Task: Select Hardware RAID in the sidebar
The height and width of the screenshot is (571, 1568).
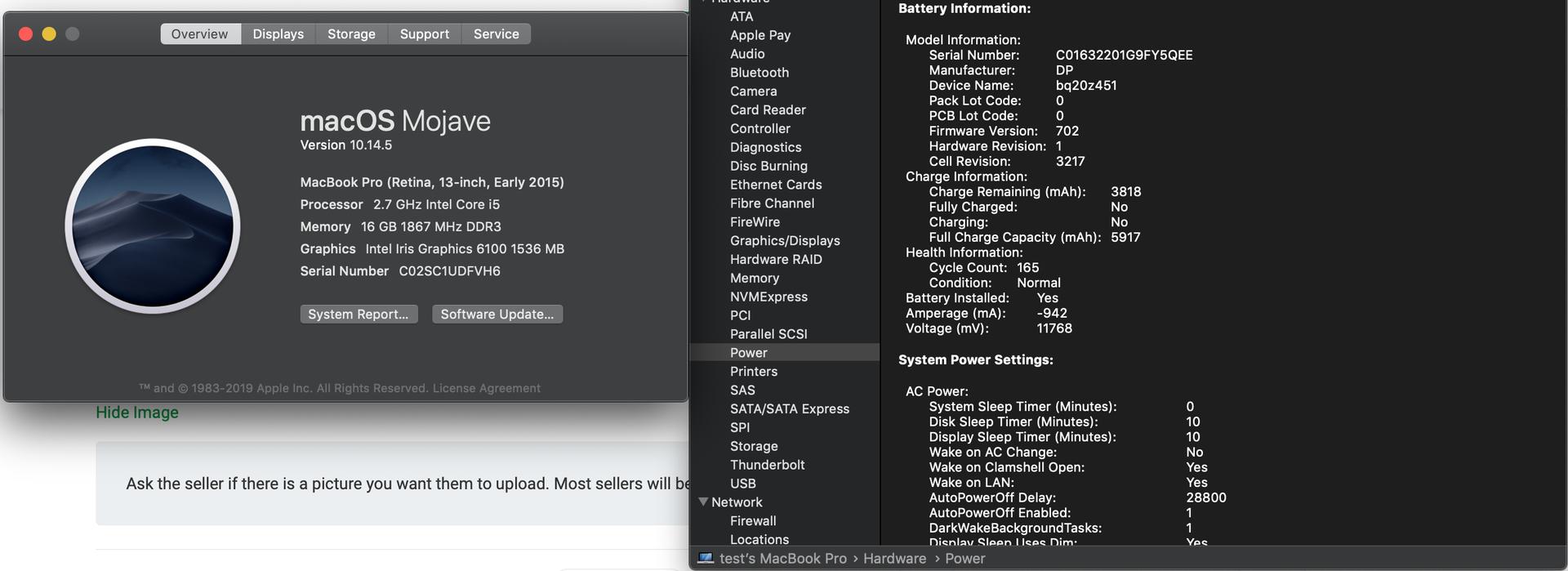Action: coord(776,260)
